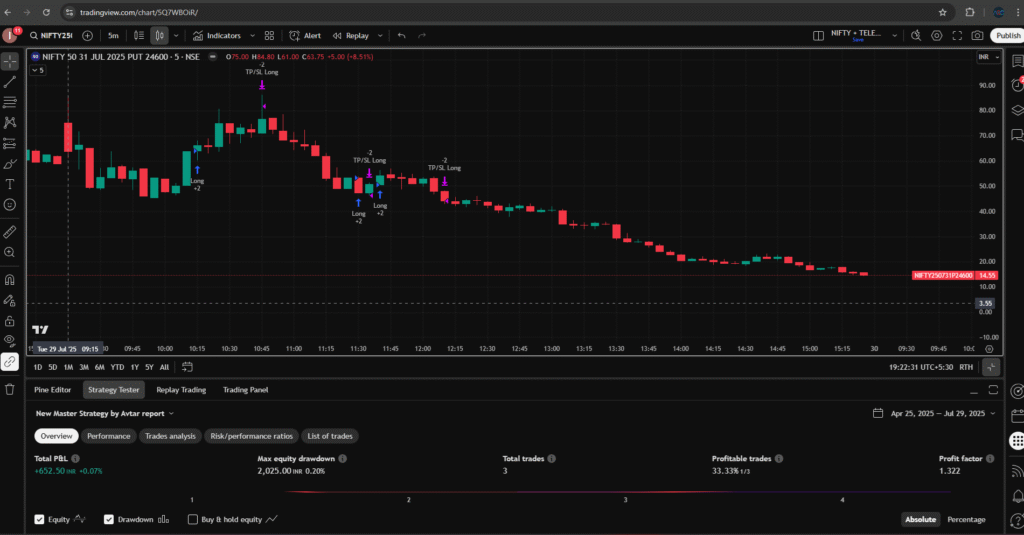Image resolution: width=1024 pixels, height=535 pixels.
Task: Create an Alert
Action: point(305,36)
